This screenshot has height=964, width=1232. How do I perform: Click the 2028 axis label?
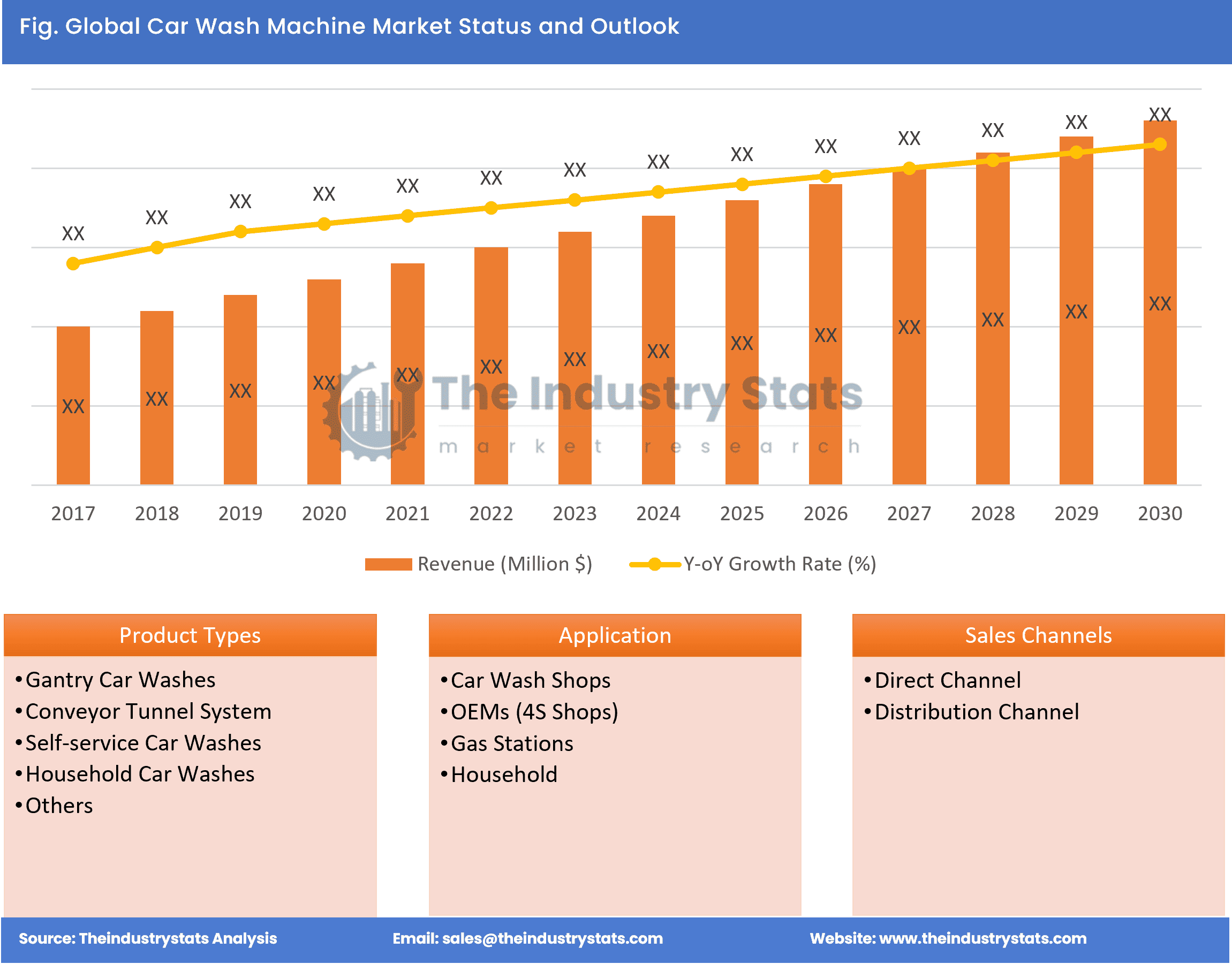click(993, 514)
